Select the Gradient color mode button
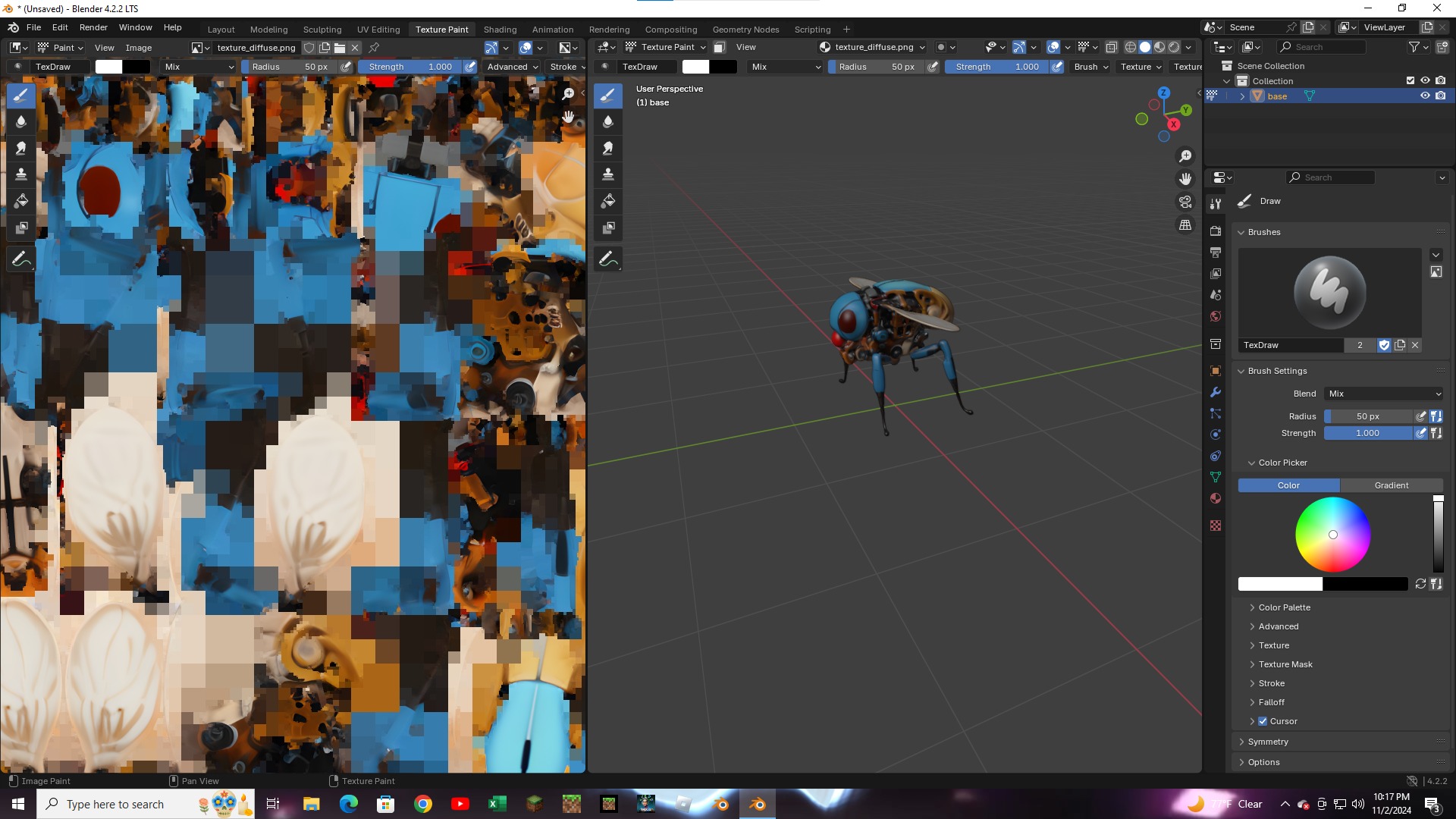Viewport: 1456px width, 819px height. point(1392,485)
